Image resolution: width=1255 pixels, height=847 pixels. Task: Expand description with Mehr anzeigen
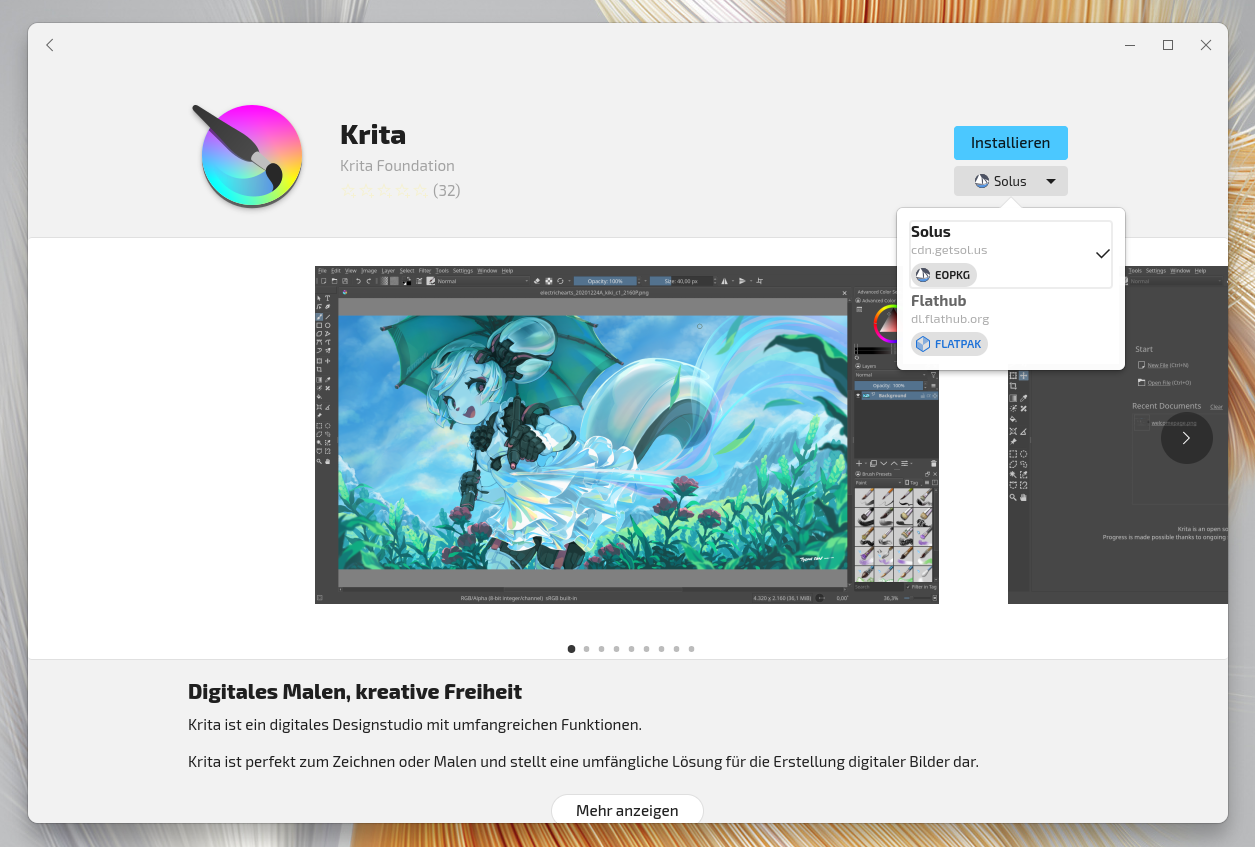627,810
